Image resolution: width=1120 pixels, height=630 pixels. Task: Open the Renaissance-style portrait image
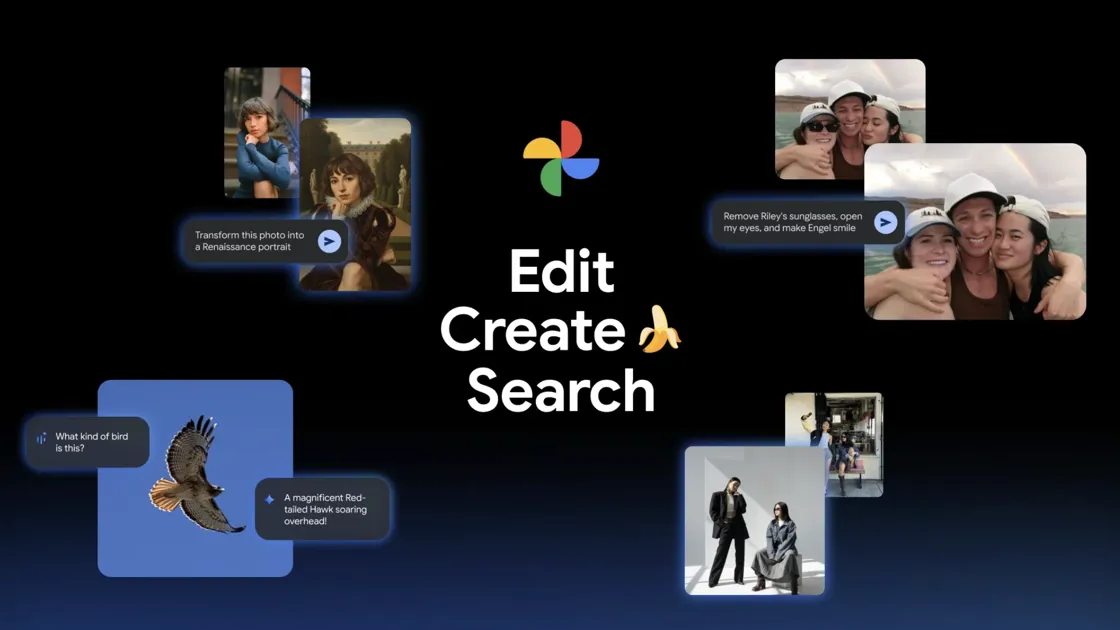[356, 204]
